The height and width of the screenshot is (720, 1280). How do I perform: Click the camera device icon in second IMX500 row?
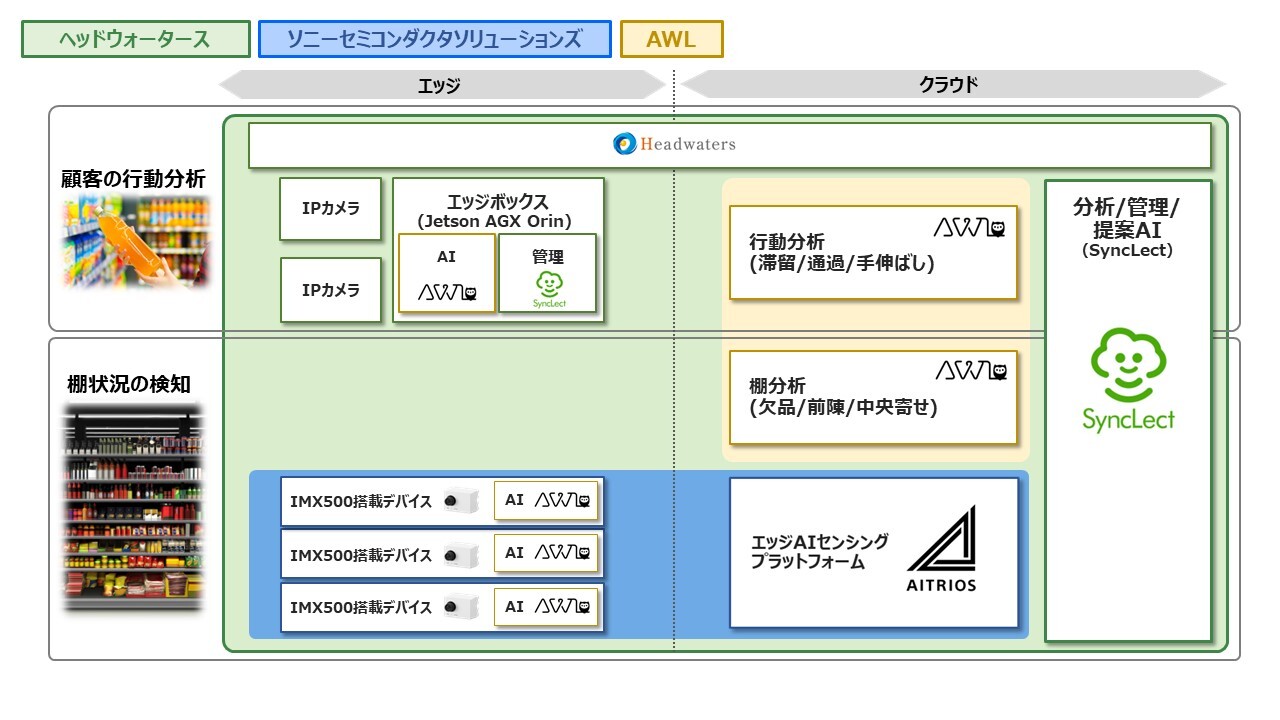(x=460, y=553)
